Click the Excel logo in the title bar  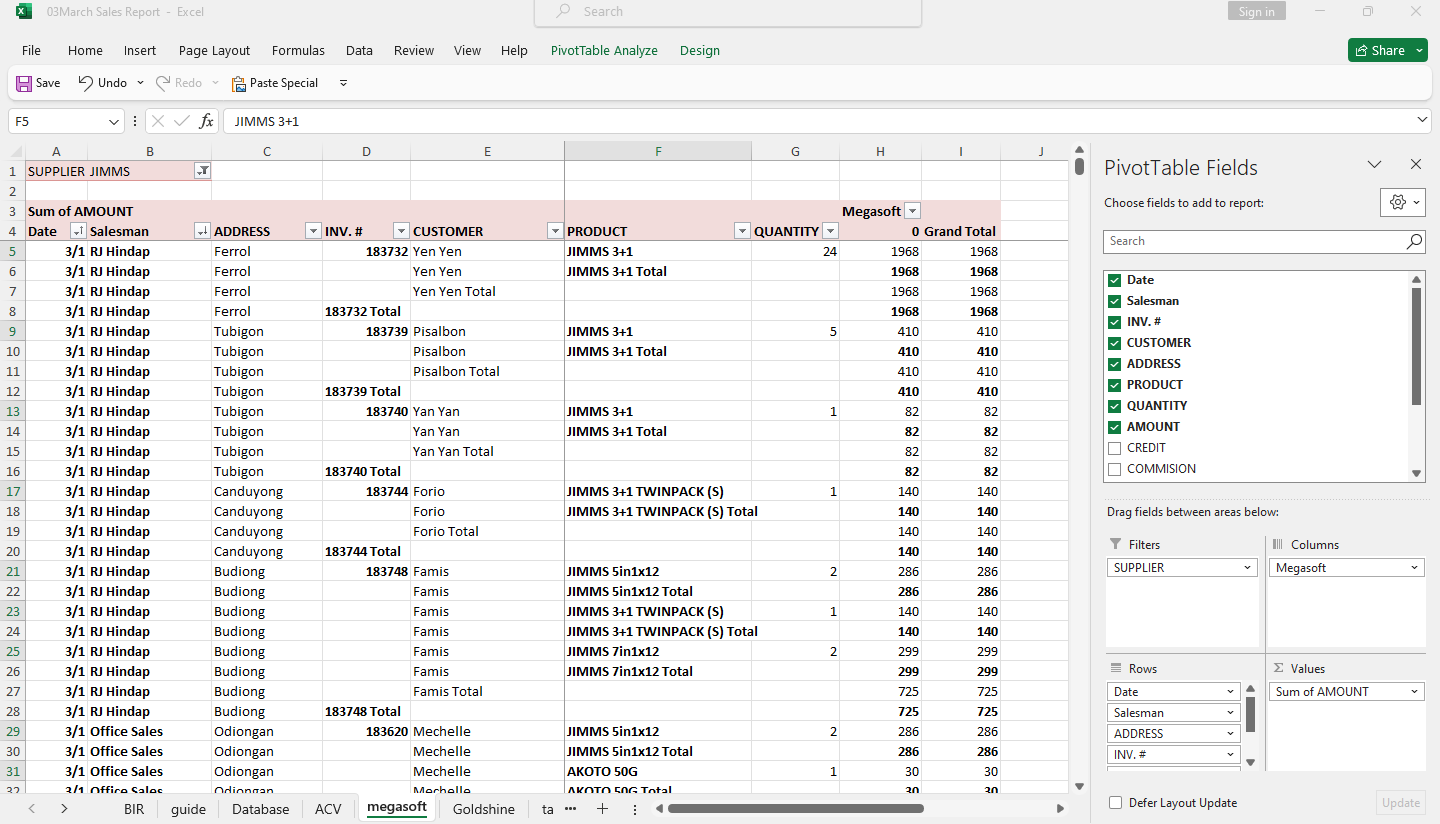tap(24, 12)
